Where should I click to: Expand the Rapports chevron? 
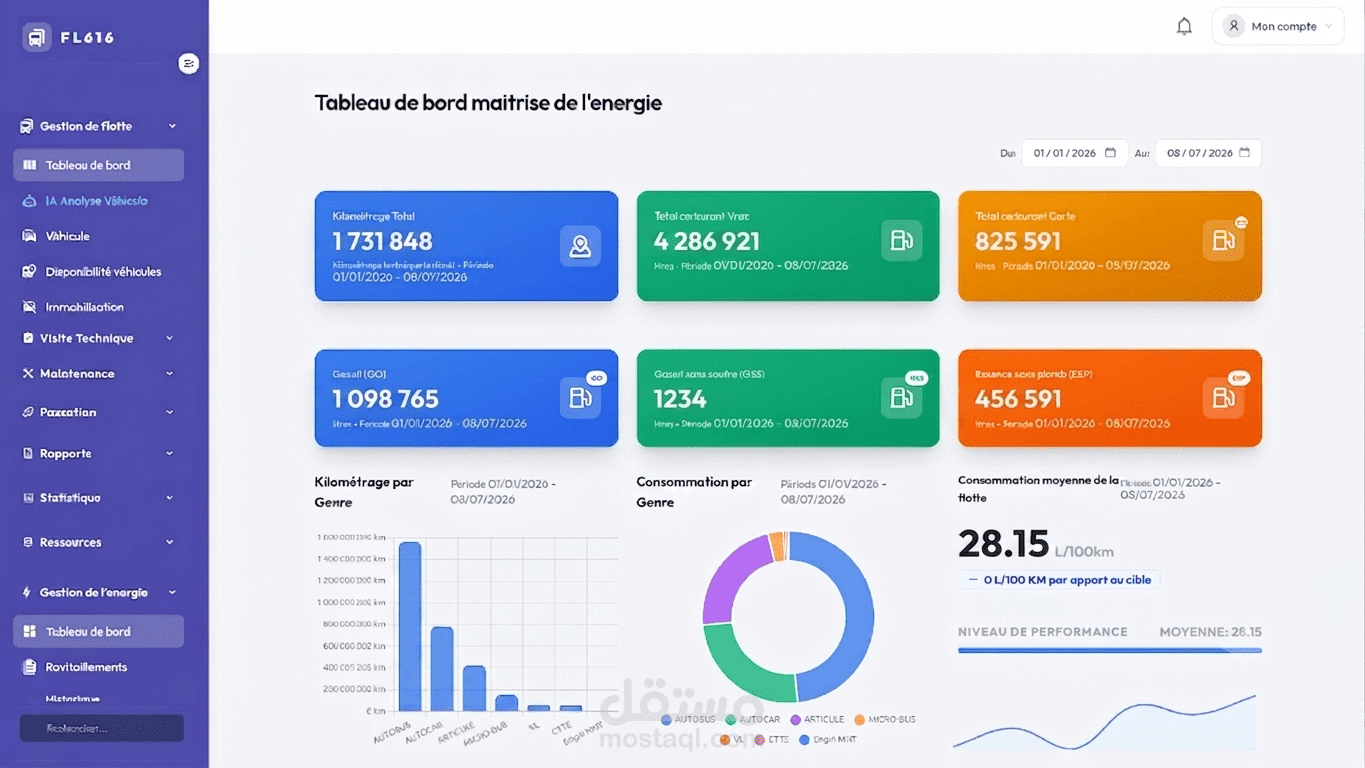tap(169, 454)
